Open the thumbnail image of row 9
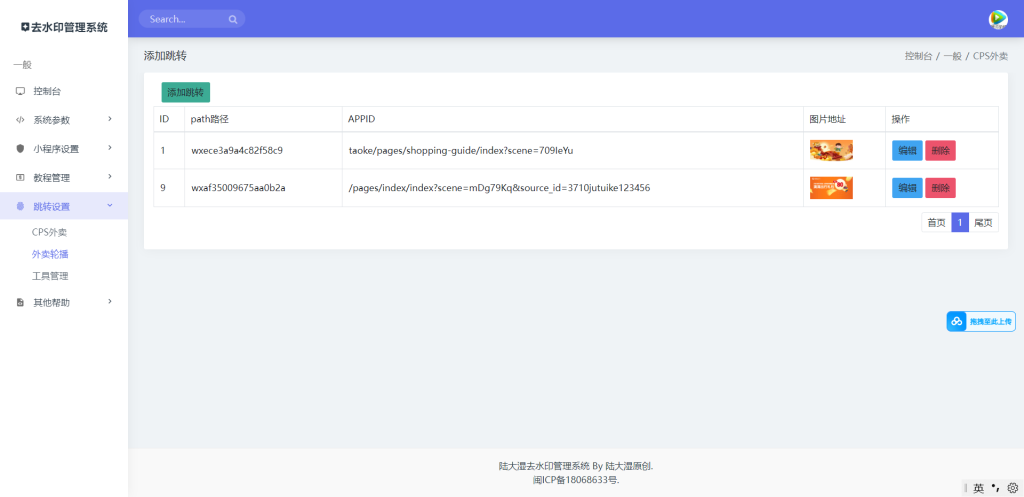The image size is (1024, 497). [831, 188]
